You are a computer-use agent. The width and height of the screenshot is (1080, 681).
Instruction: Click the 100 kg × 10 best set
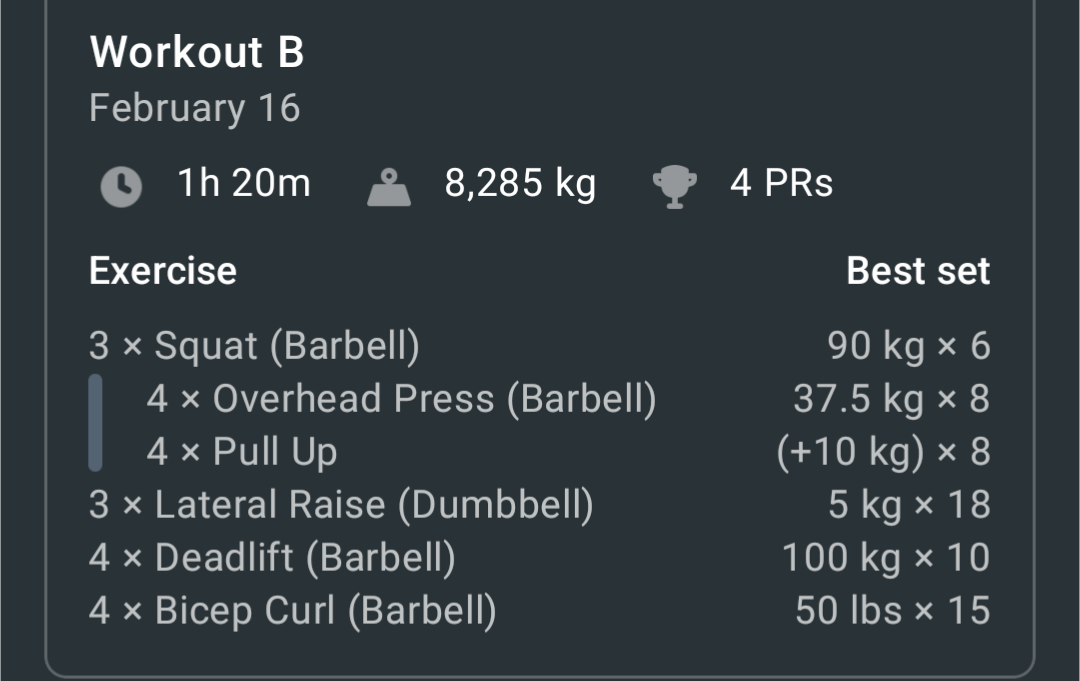pyautogui.click(x=886, y=558)
